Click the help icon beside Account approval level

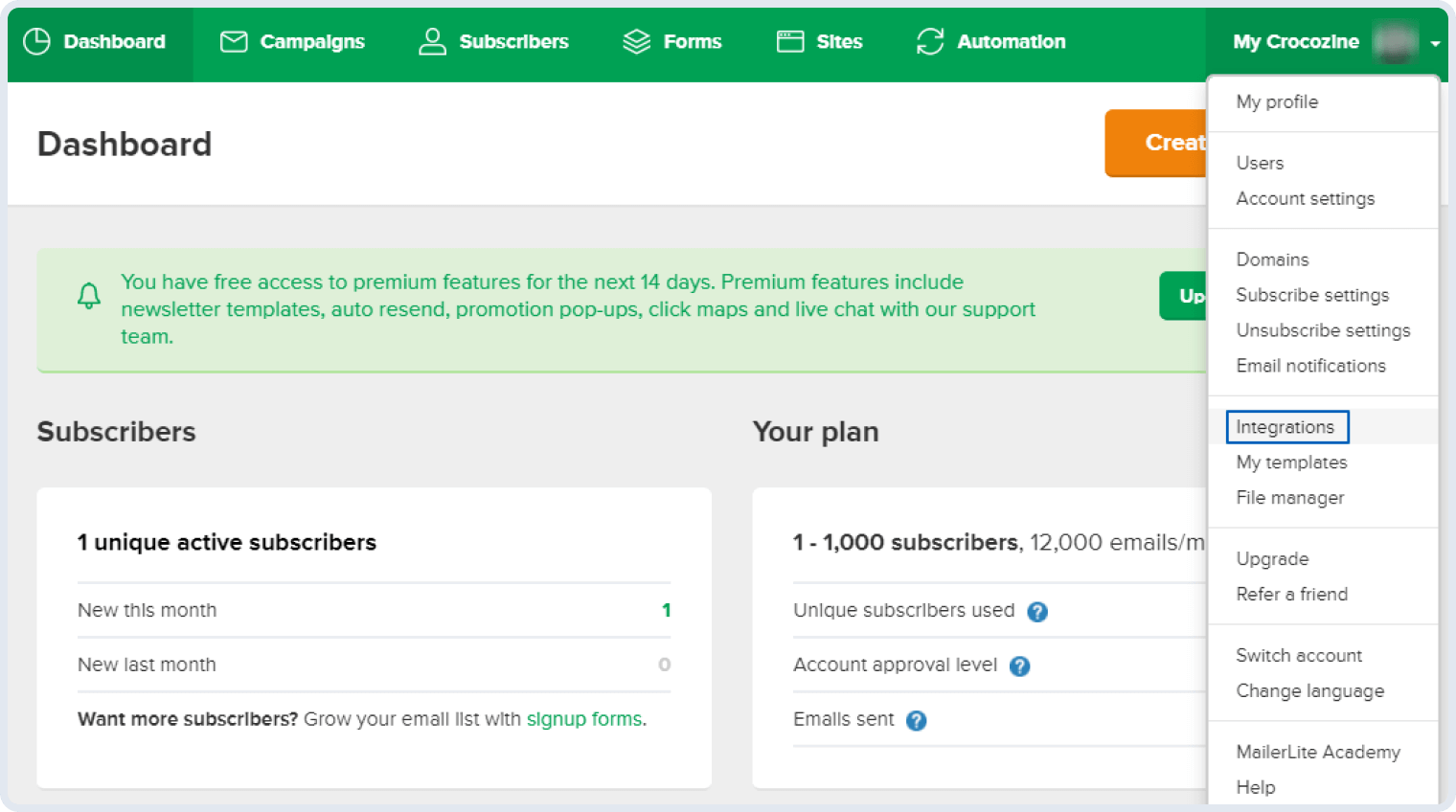coord(1020,665)
